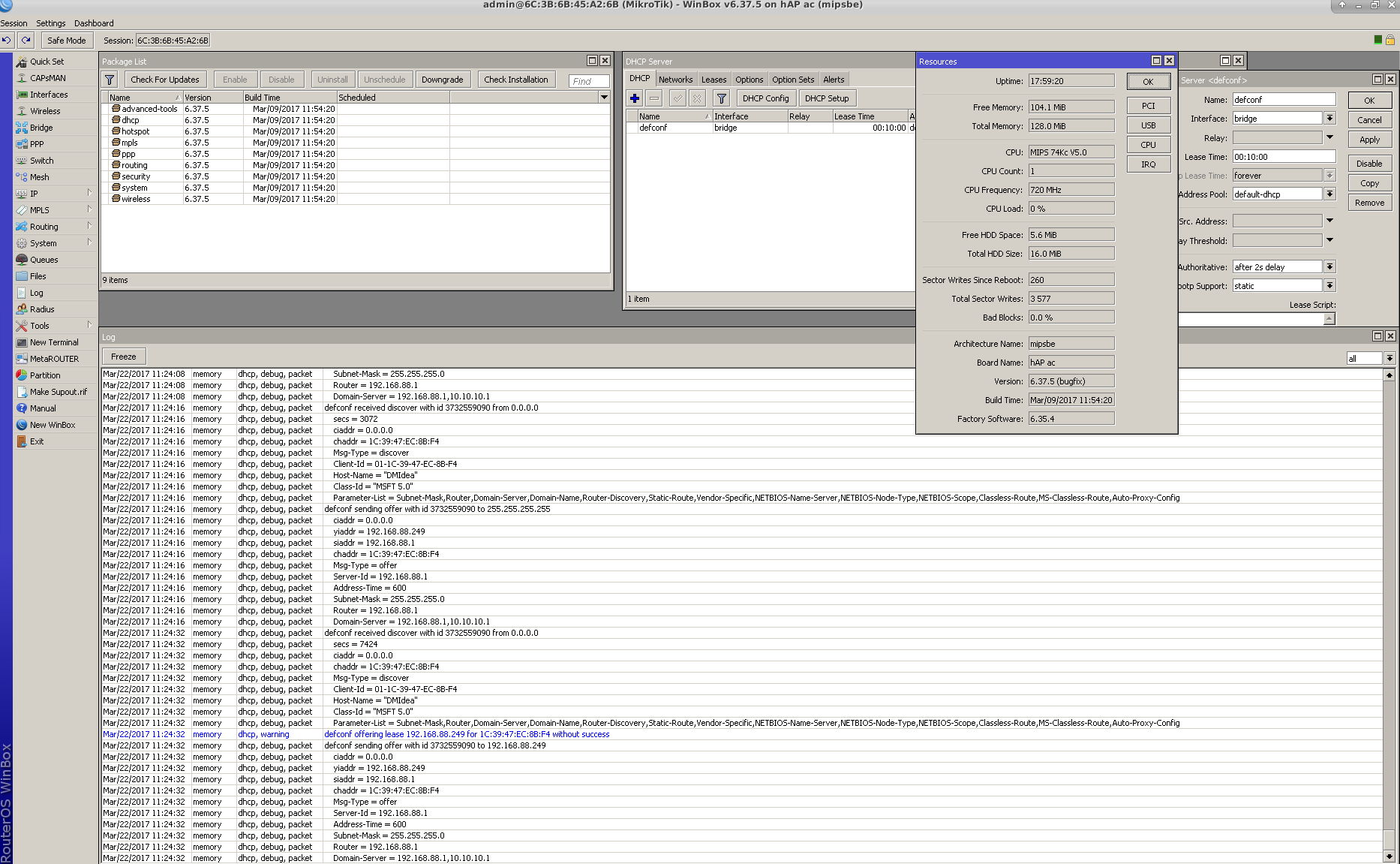
Task: Expand the Authoritative dropdown
Action: coord(1329,266)
